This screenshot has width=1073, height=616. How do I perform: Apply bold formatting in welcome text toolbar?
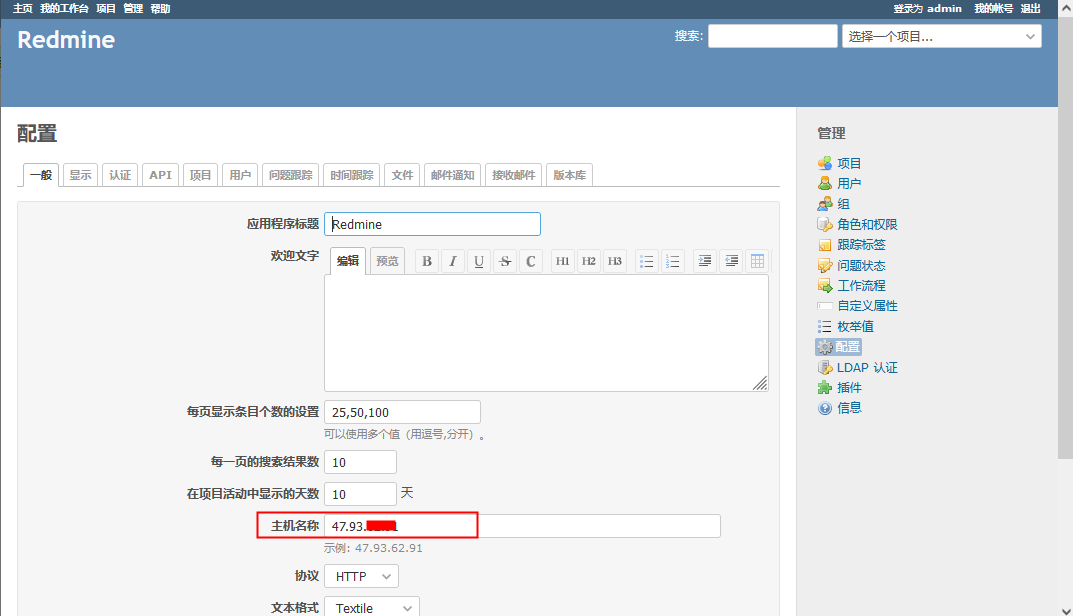[427, 261]
